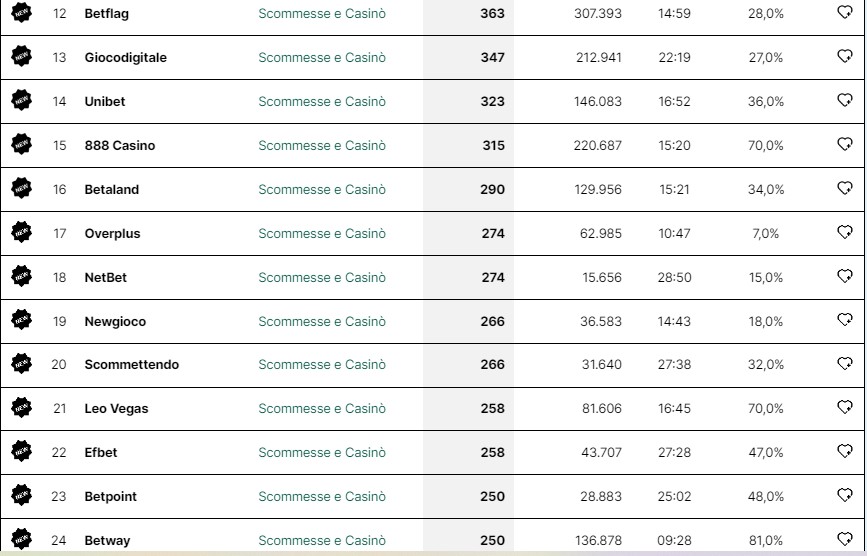The height and width of the screenshot is (556, 867).
Task: Favorite Unibet using its heart icon
Action: pyautogui.click(x=844, y=100)
